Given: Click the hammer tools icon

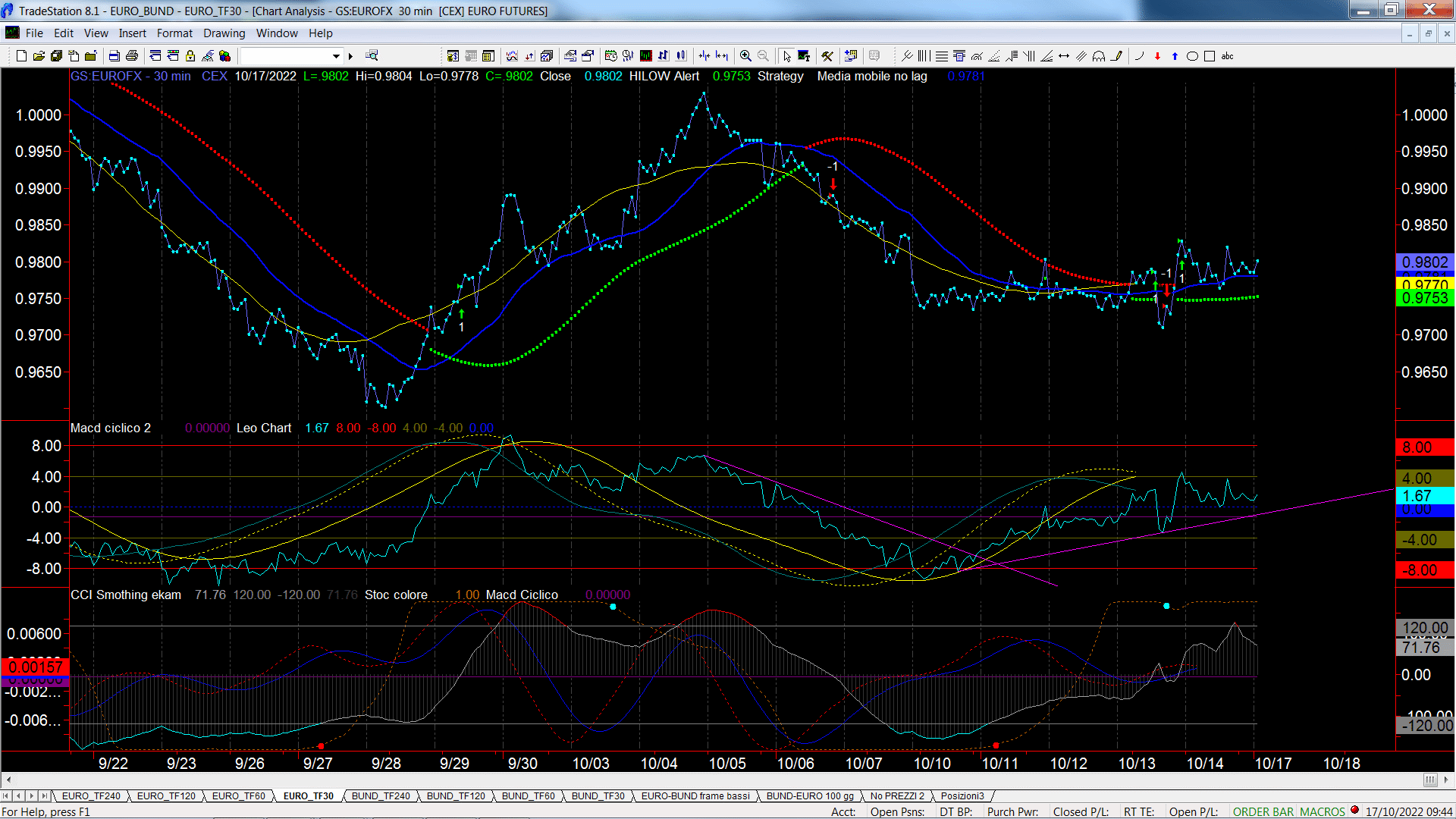Looking at the screenshot, I should [827, 55].
